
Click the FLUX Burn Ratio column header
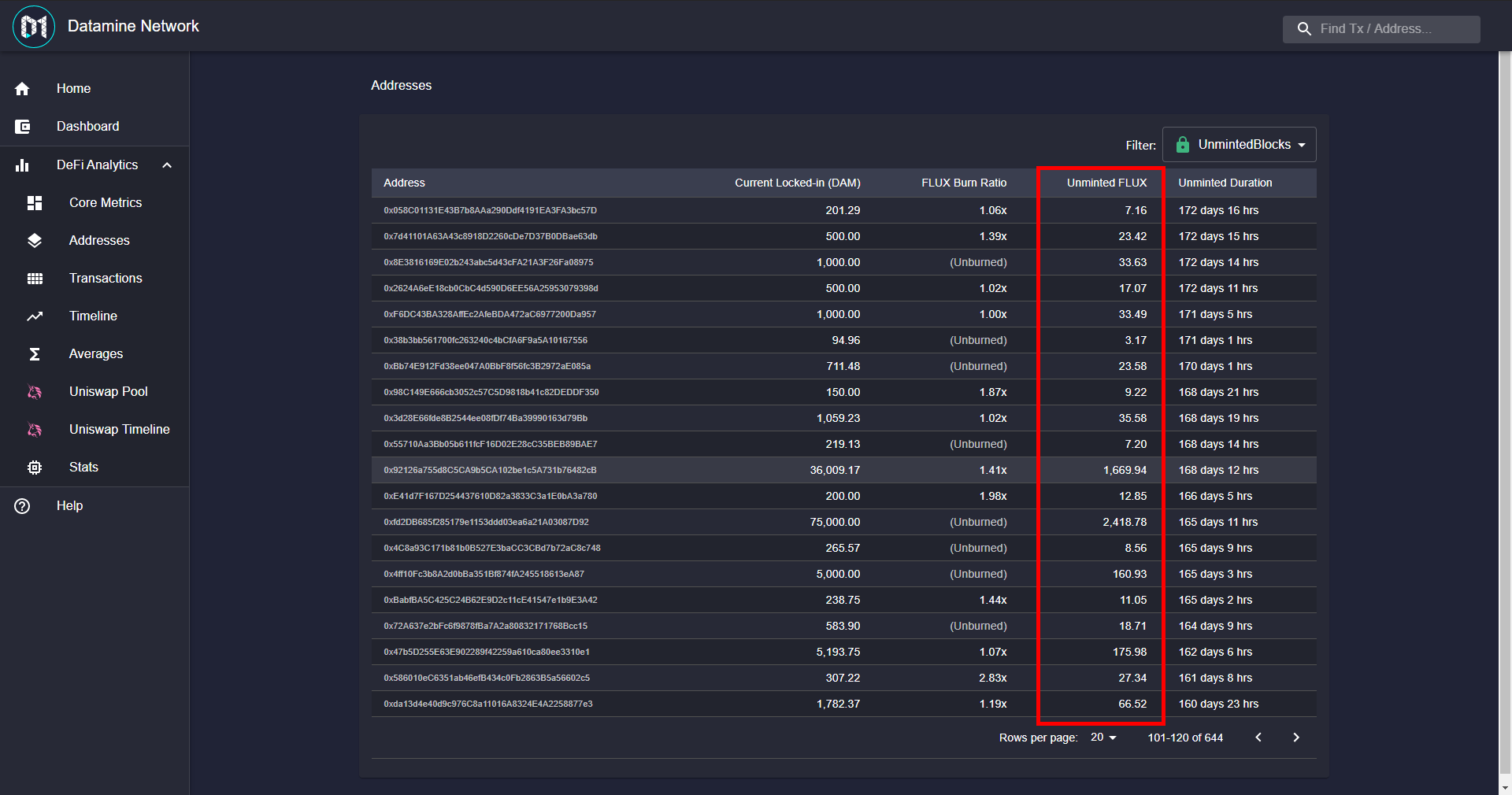point(964,183)
